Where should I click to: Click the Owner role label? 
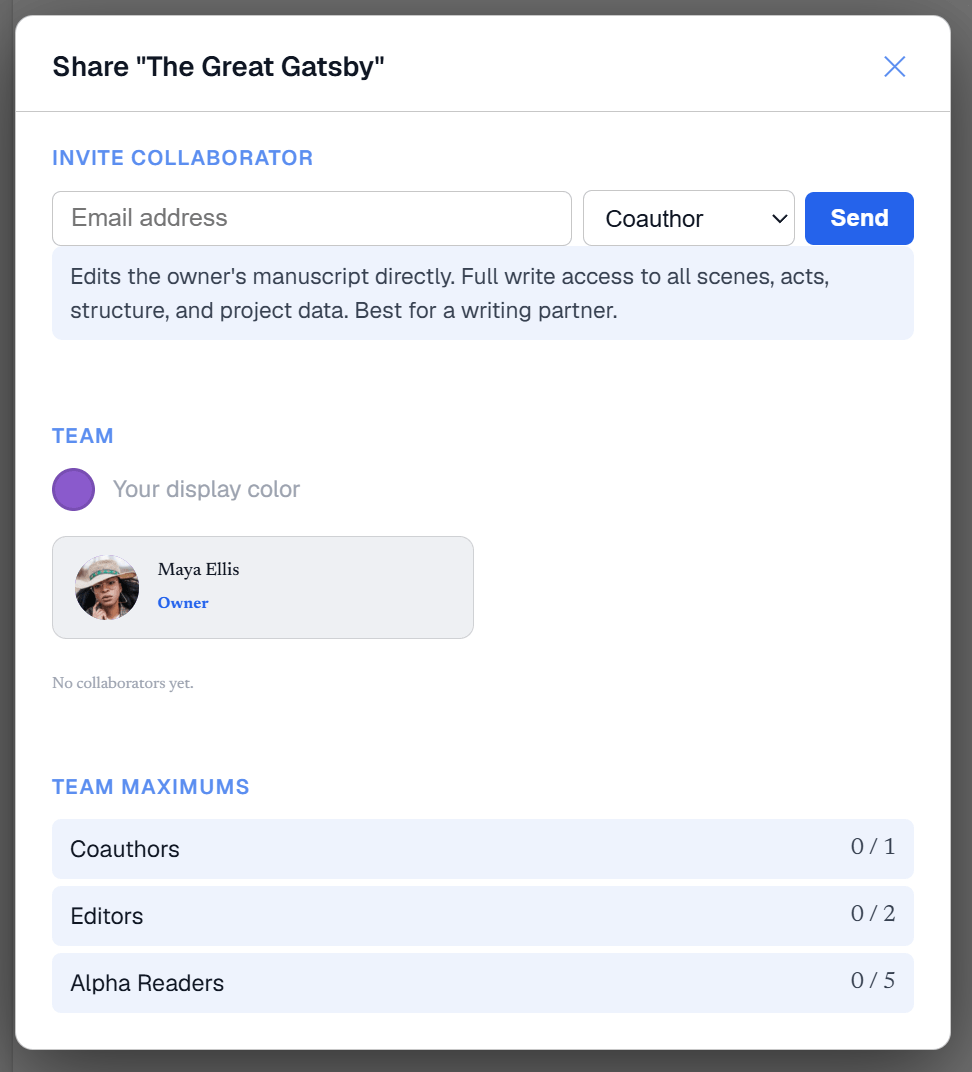pyautogui.click(x=183, y=602)
